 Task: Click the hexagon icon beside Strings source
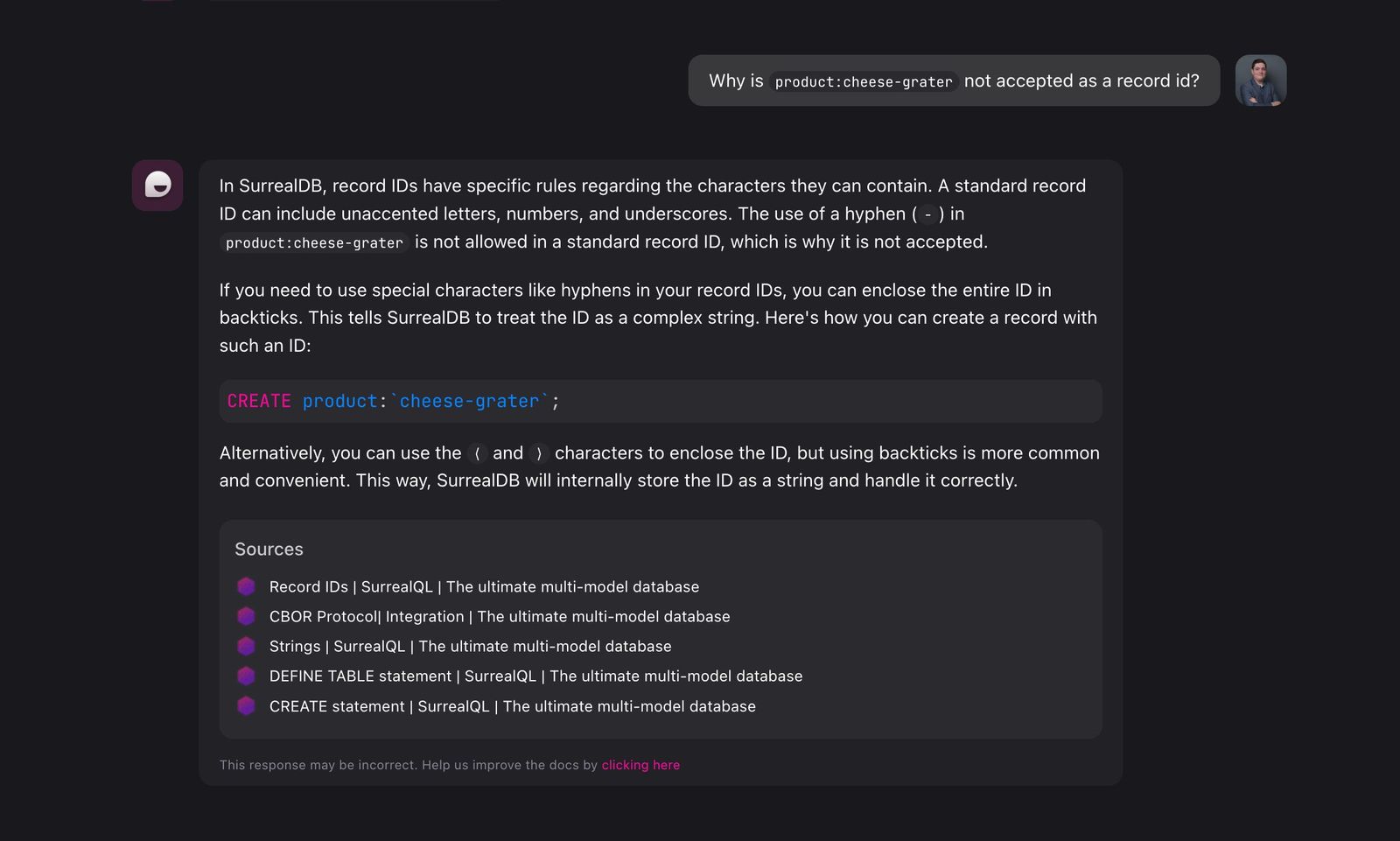pyautogui.click(x=246, y=646)
